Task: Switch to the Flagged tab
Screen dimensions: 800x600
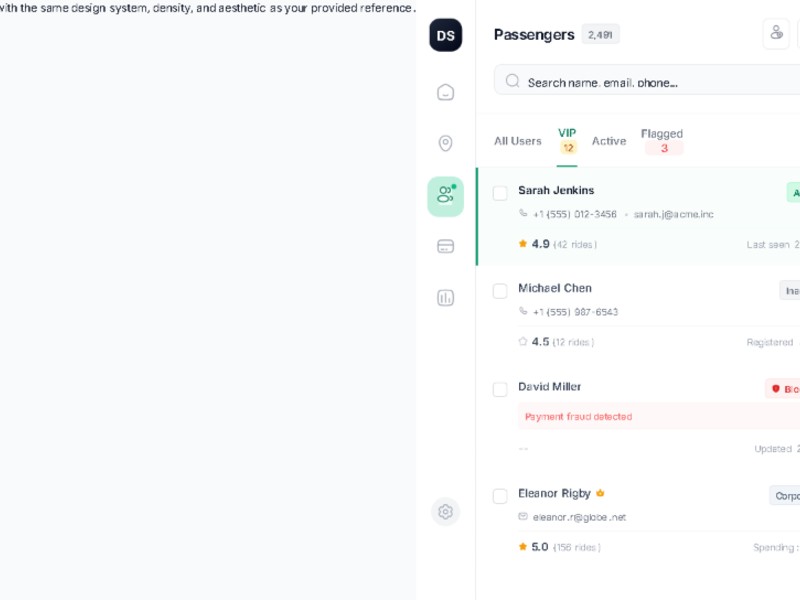Action: coord(662,140)
